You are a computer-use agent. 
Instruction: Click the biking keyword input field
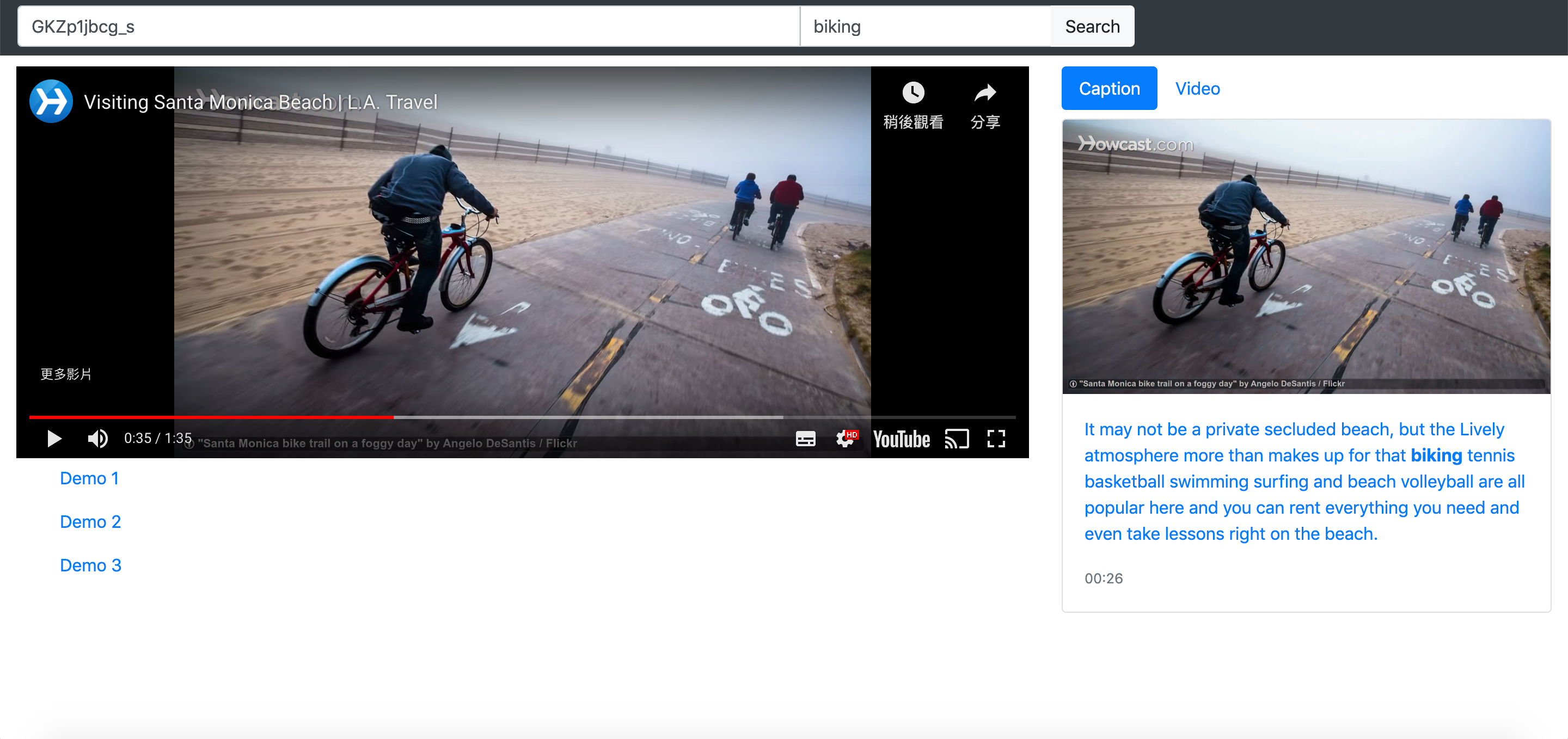point(924,27)
